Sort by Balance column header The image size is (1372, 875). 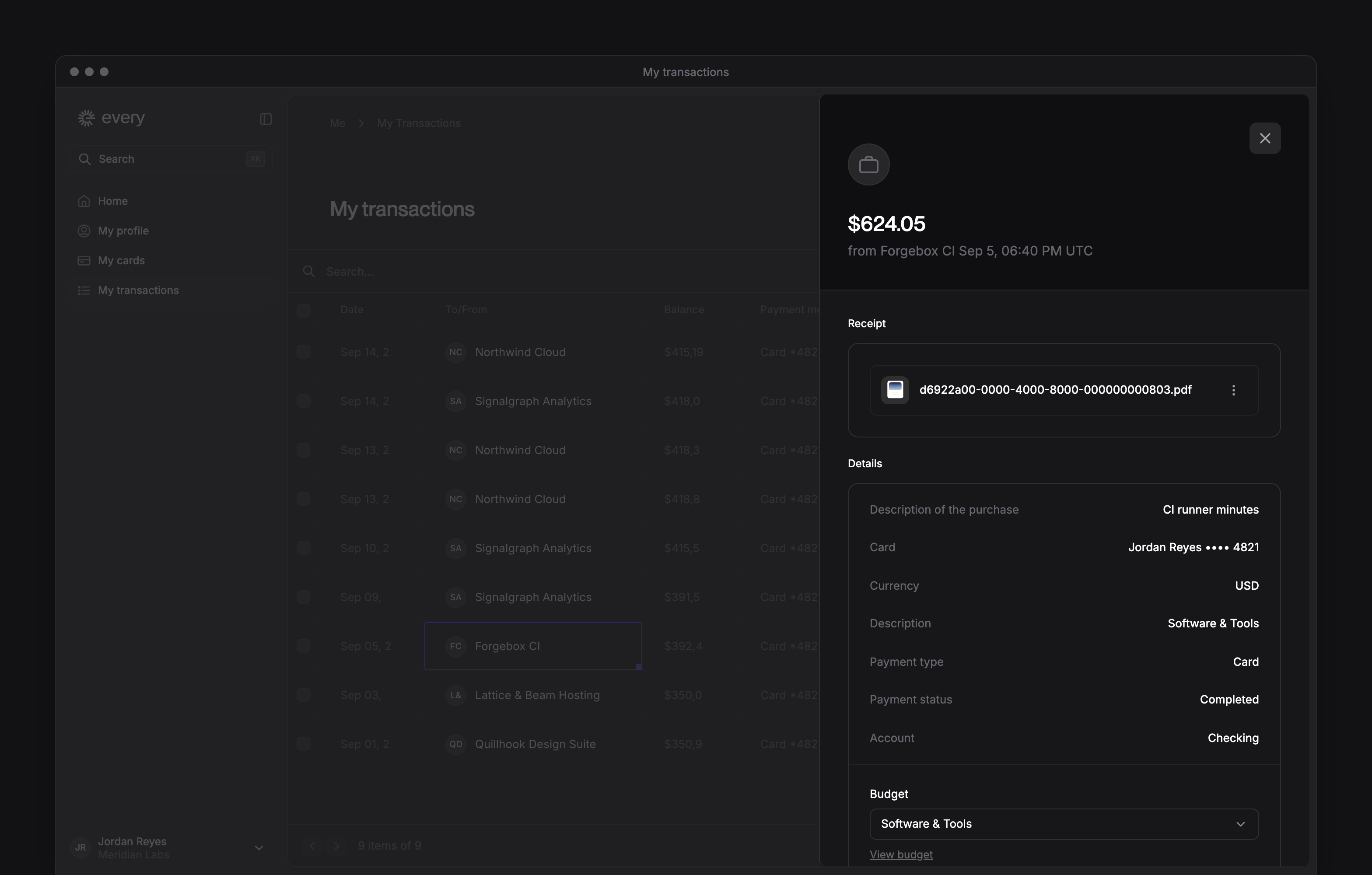(x=684, y=310)
